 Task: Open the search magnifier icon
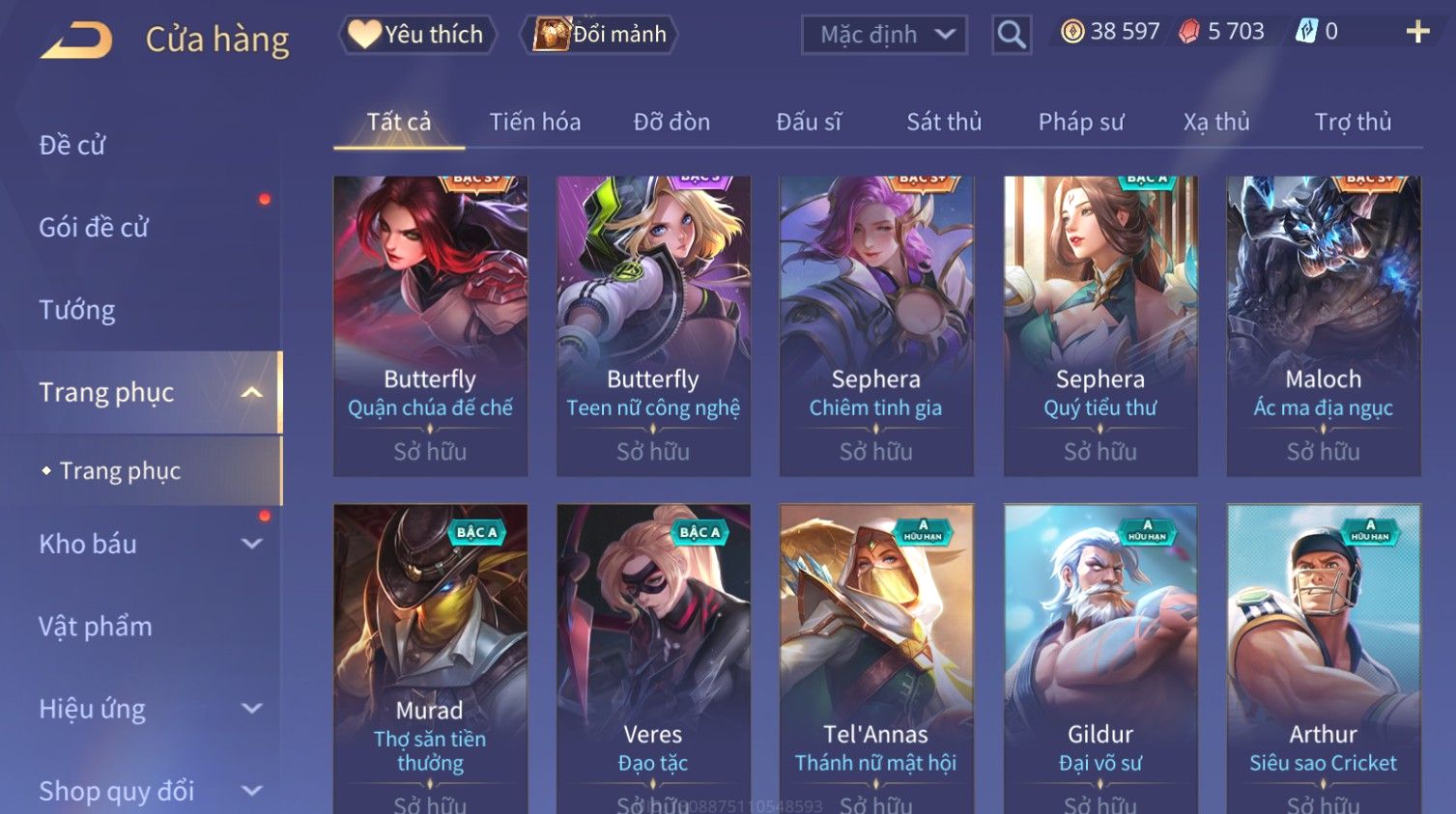click(1012, 35)
